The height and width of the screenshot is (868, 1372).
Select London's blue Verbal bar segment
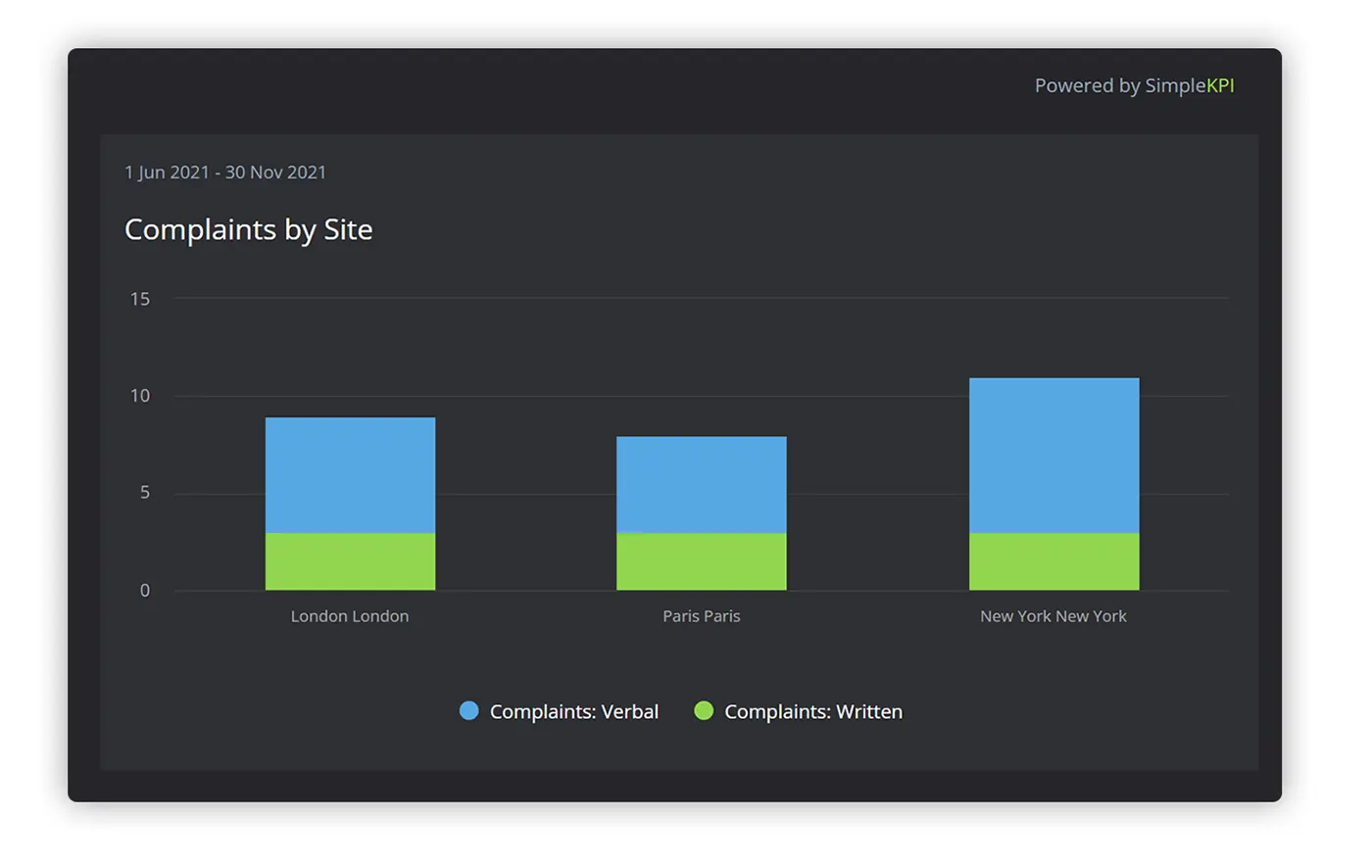pyautogui.click(x=350, y=475)
